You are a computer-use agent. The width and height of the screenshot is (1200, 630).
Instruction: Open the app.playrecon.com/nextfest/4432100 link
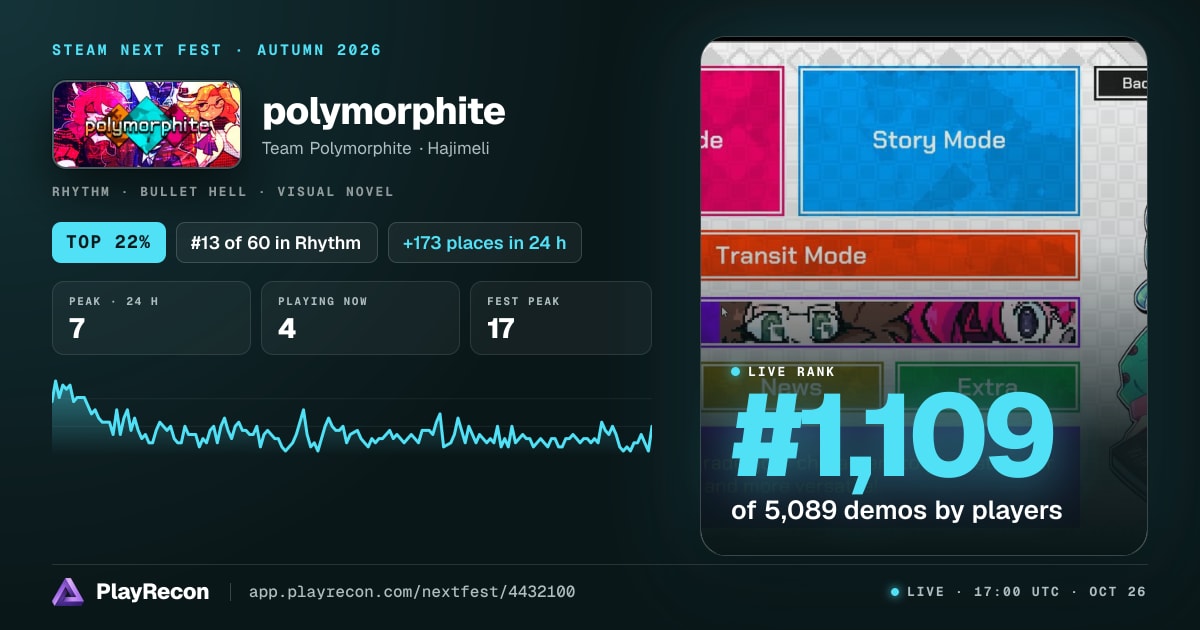point(412,592)
